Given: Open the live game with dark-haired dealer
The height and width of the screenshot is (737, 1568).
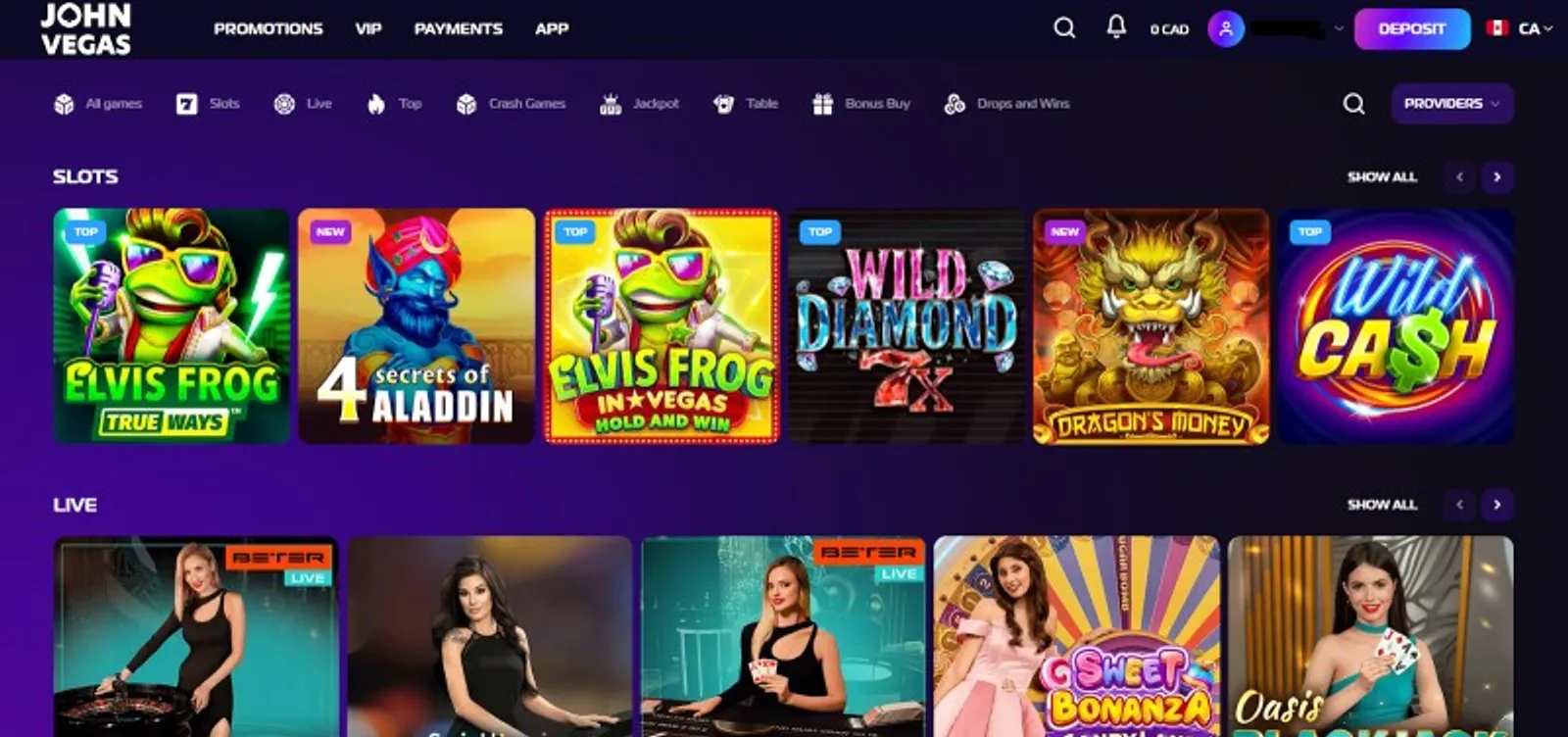Looking at the screenshot, I should coord(490,636).
